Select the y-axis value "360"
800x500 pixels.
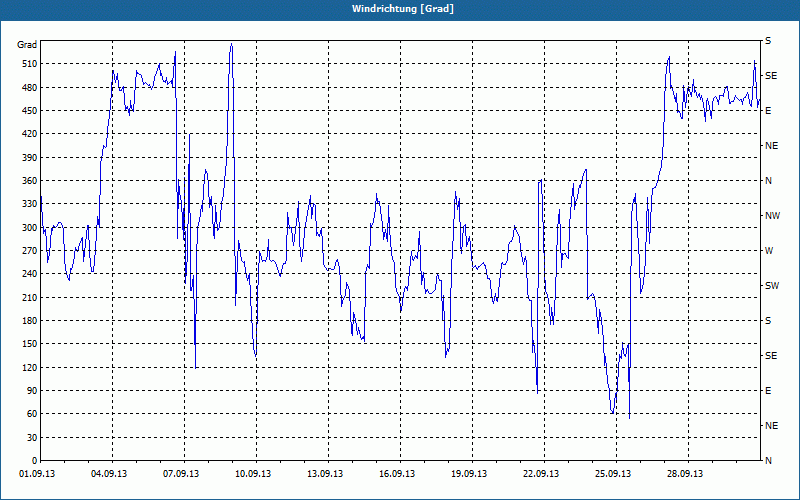(x=30, y=181)
